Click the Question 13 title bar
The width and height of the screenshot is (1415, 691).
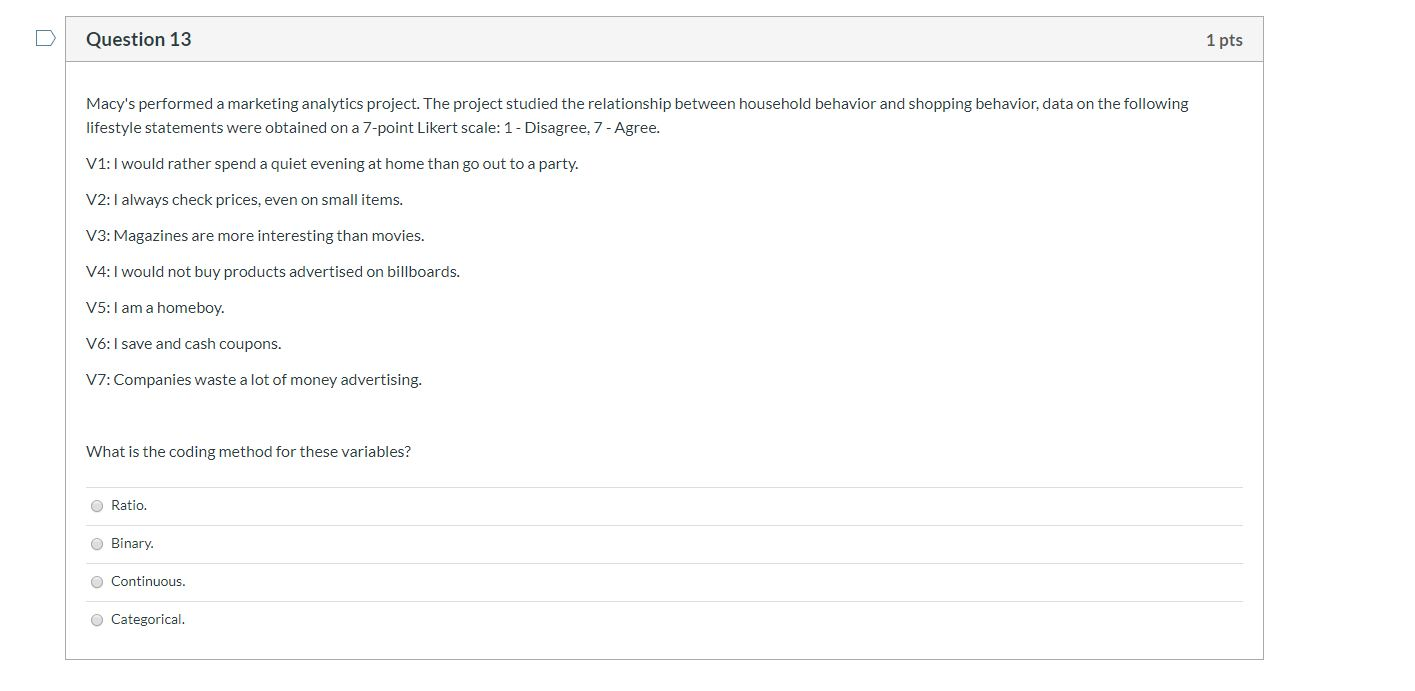pos(663,39)
